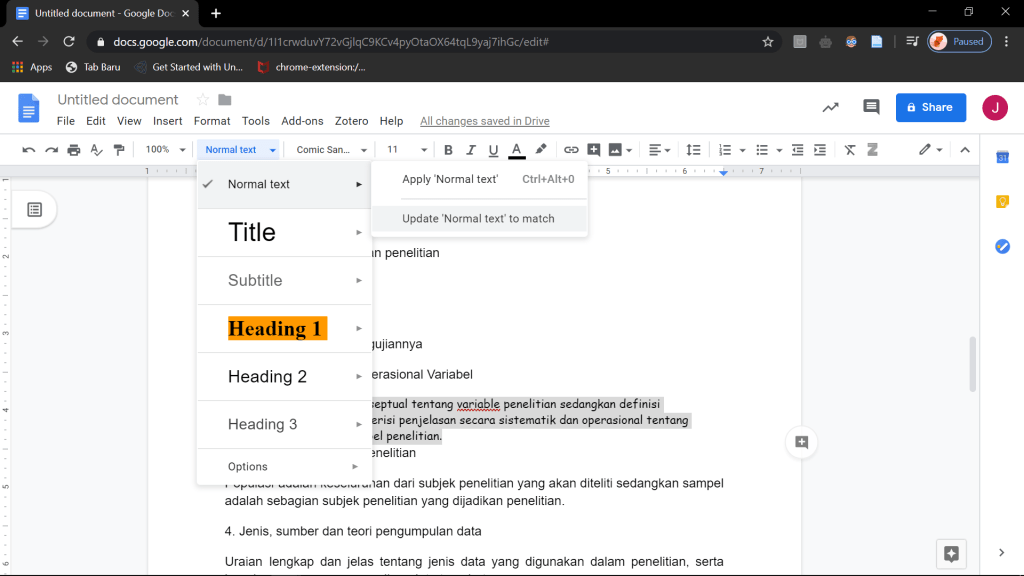Viewport: 1024px width, 576px height.
Task: Click the Undo arrow in the toolbar
Action: point(28,150)
